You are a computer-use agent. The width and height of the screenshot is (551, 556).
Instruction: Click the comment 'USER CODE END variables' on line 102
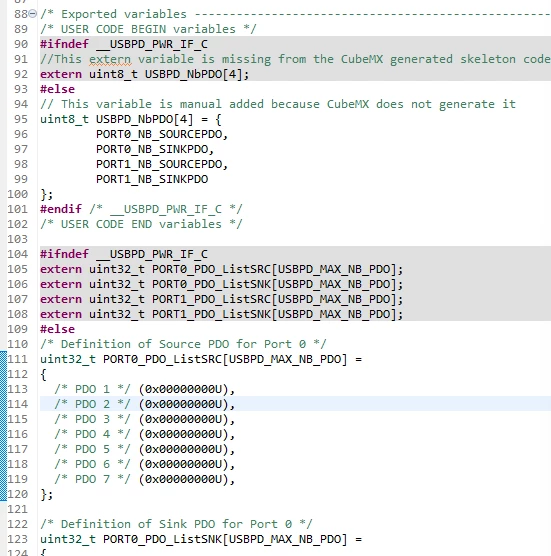(141, 224)
